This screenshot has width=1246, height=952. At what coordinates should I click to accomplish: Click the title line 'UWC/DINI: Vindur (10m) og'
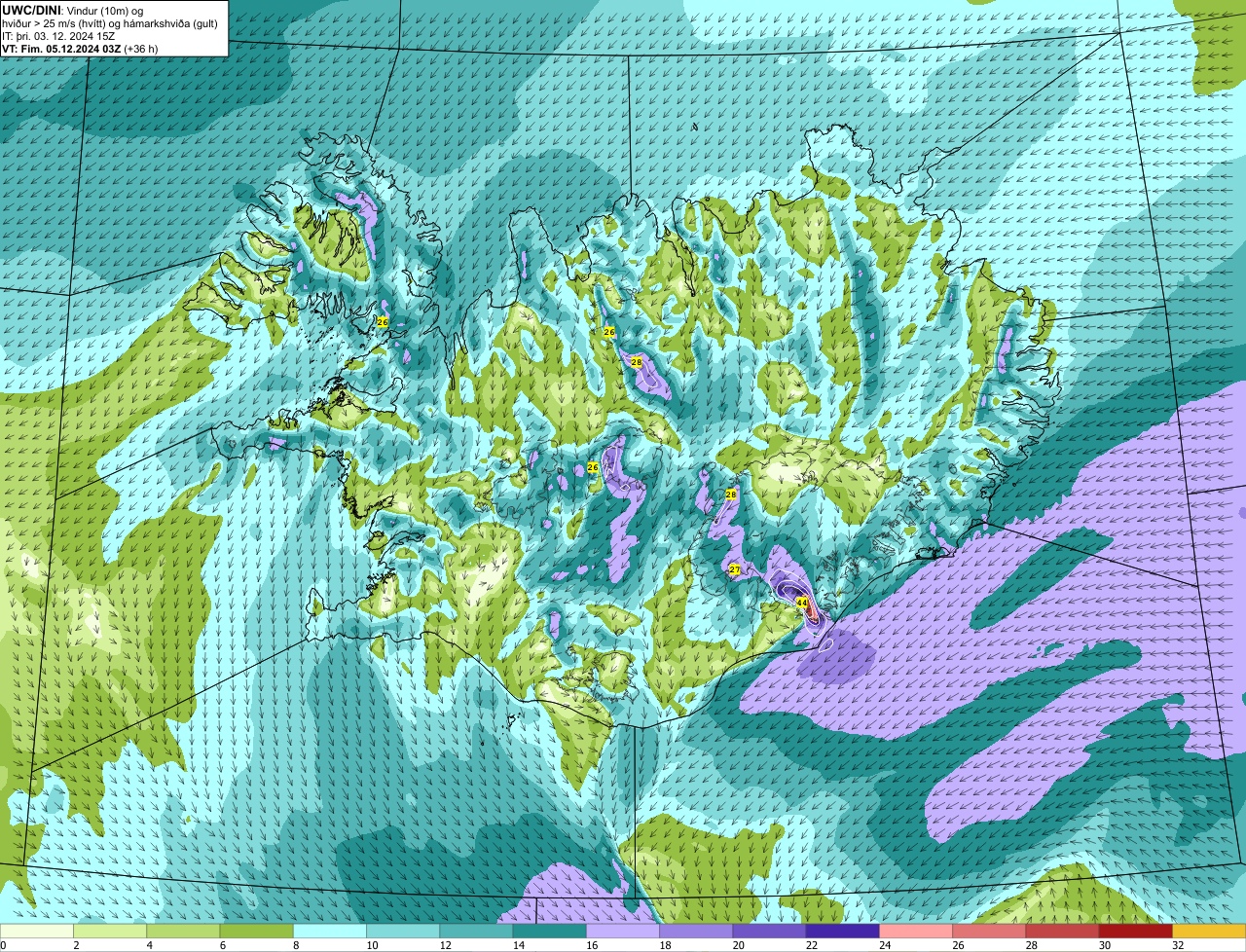pyautogui.click(x=73, y=10)
